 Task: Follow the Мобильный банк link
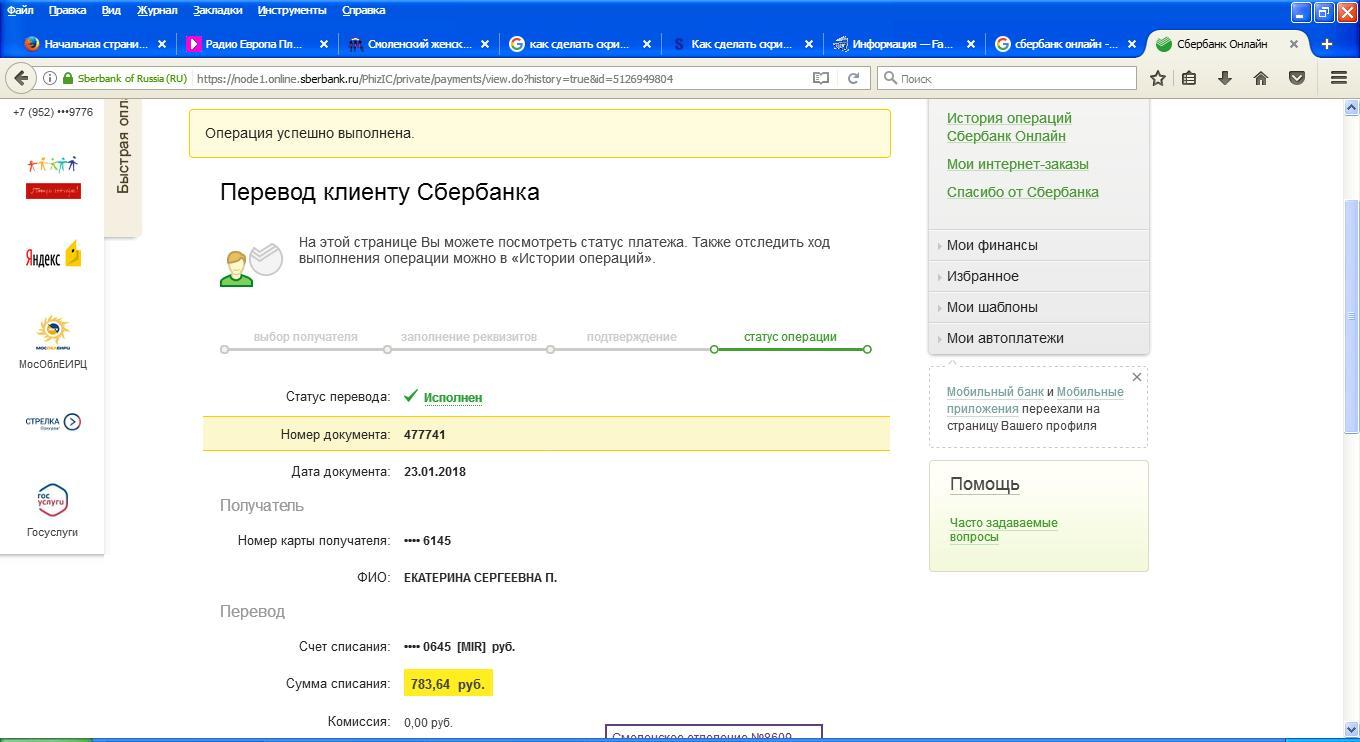point(995,392)
